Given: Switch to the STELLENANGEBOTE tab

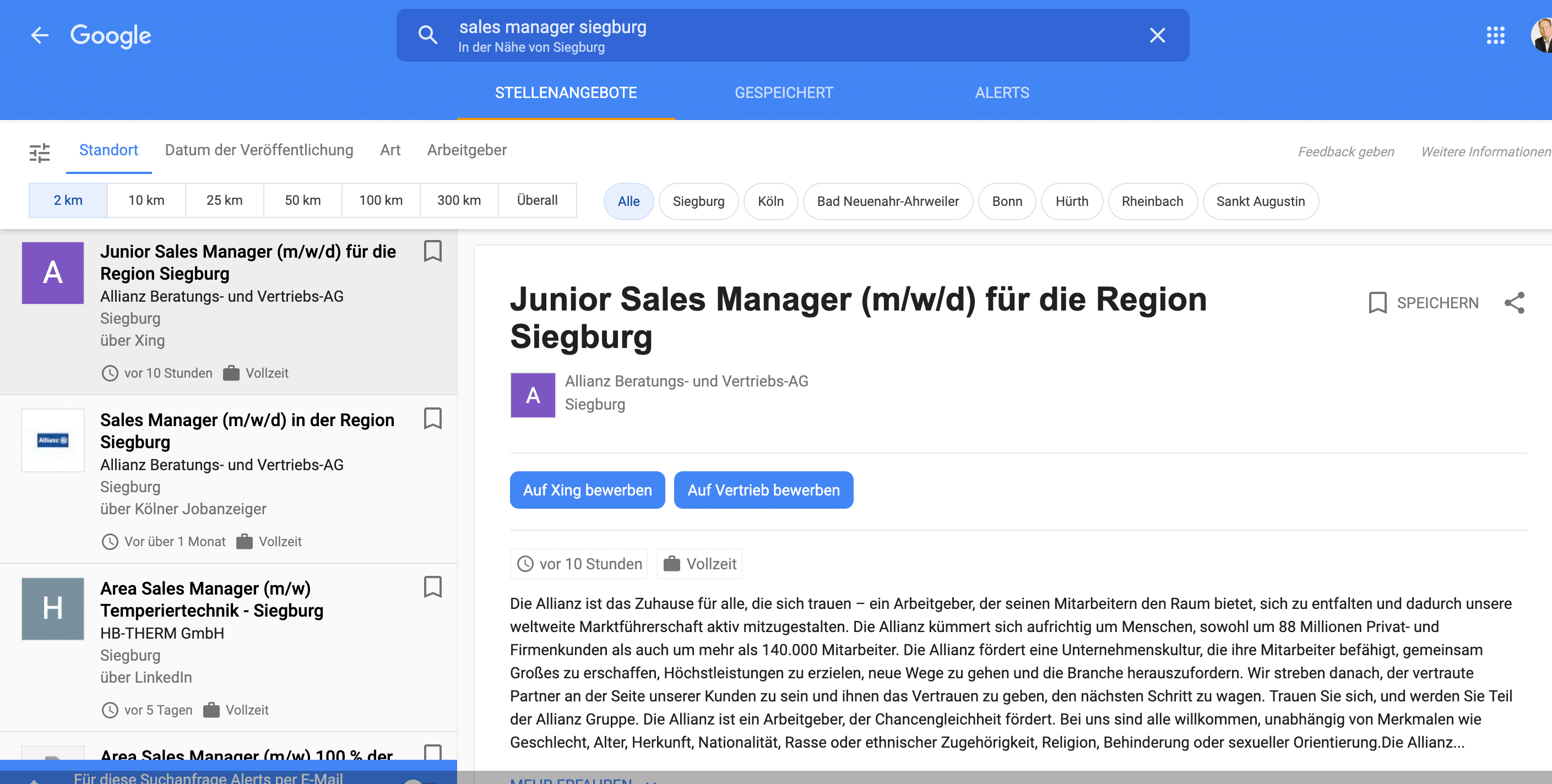Looking at the screenshot, I should 566,92.
